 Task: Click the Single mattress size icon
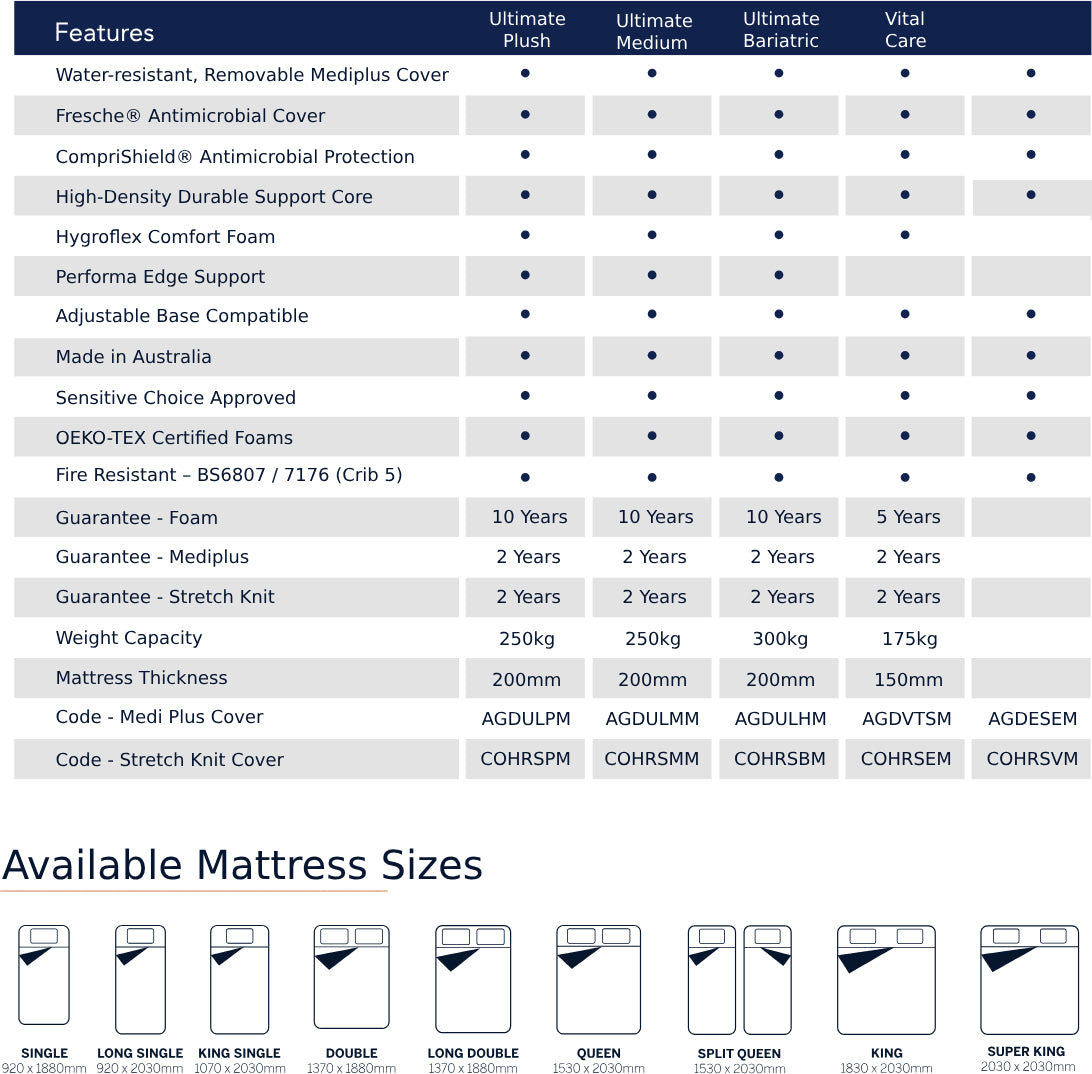pyautogui.click(x=44, y=975)
